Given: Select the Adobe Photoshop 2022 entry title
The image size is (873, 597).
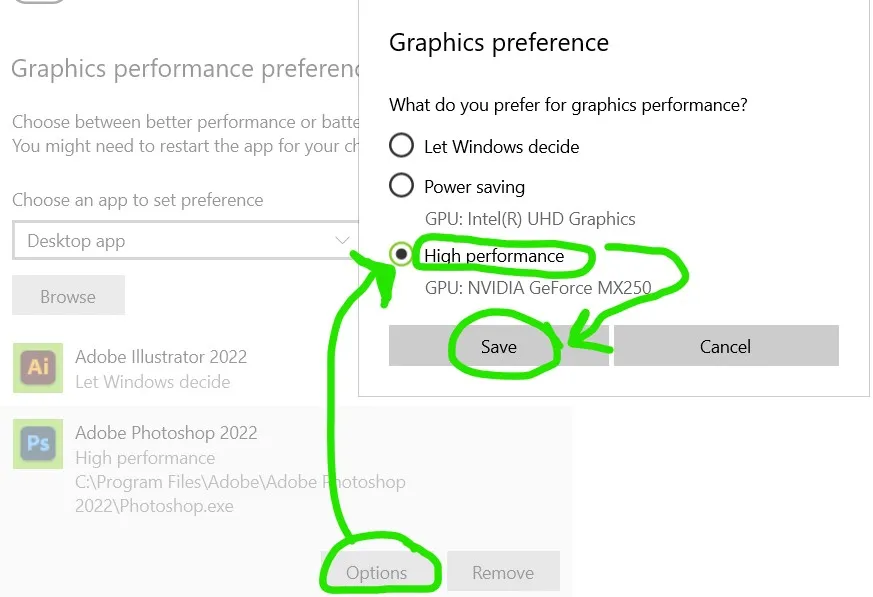Looking at the screenshot, I should [166, 433].
